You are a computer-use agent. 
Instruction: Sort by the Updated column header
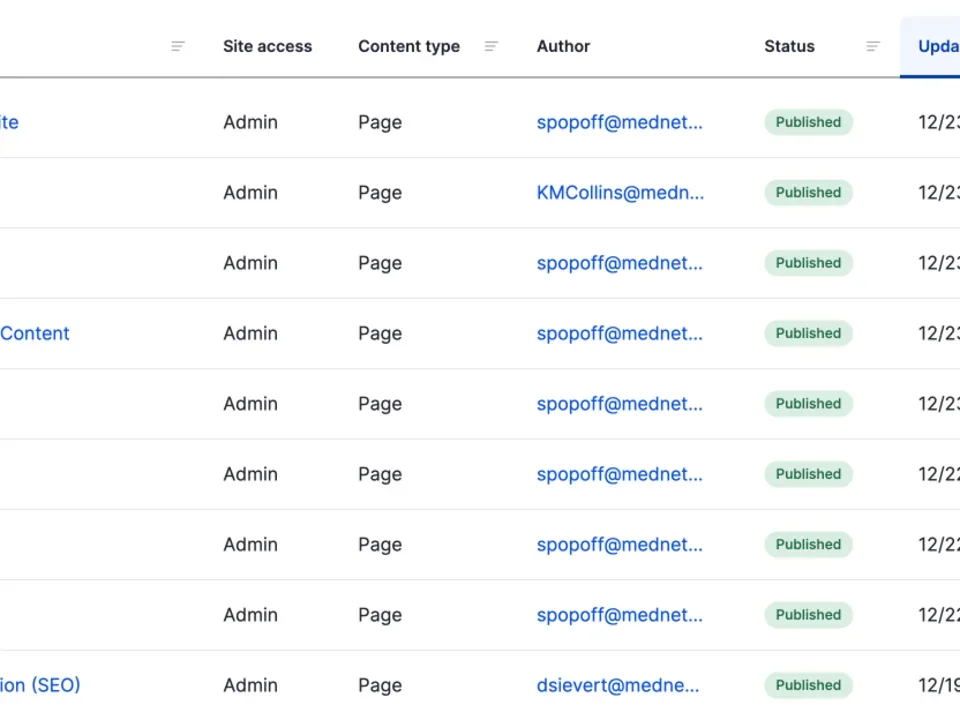tap(938, 46)
